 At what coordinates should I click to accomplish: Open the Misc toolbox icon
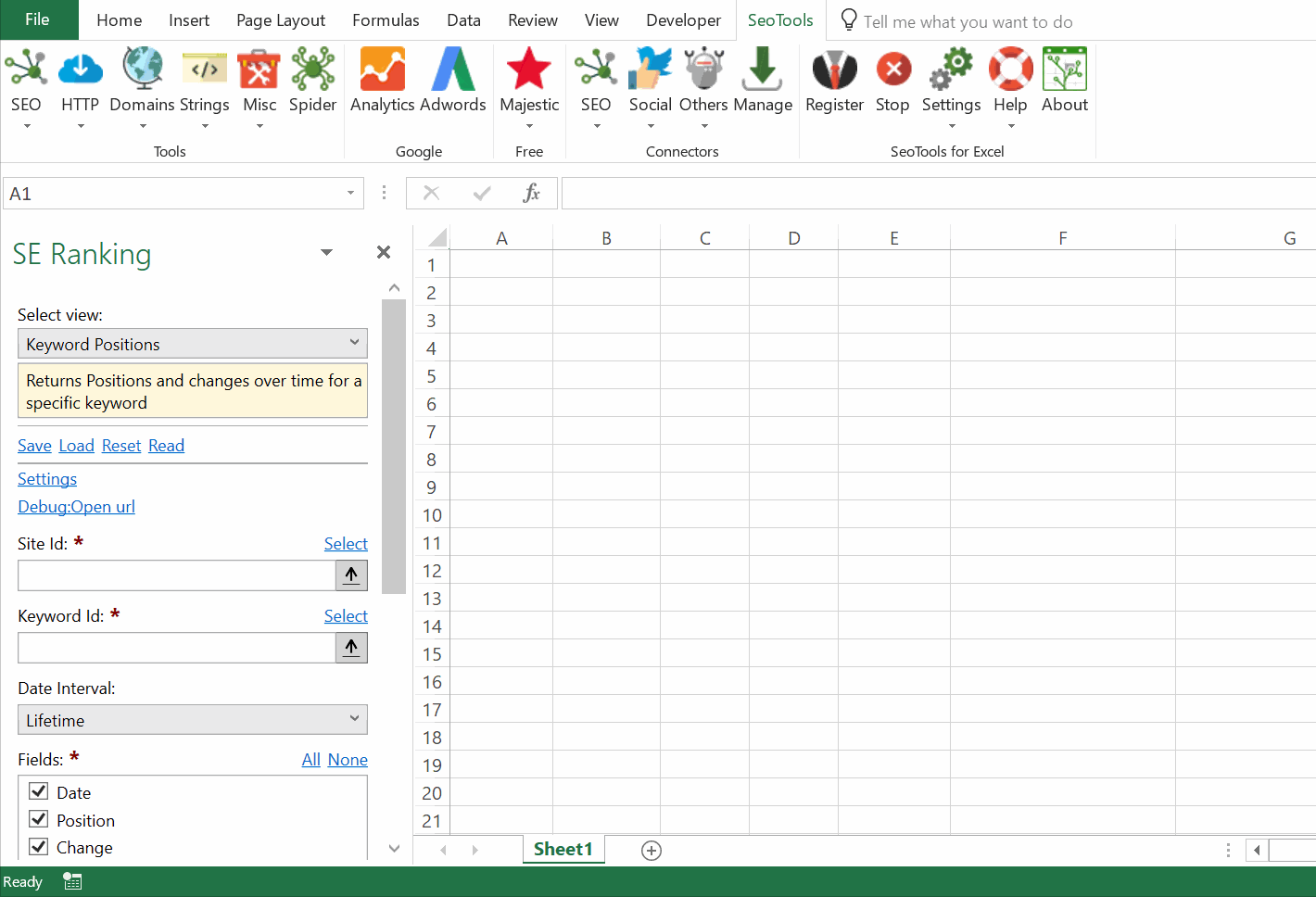tap(259, 69)
